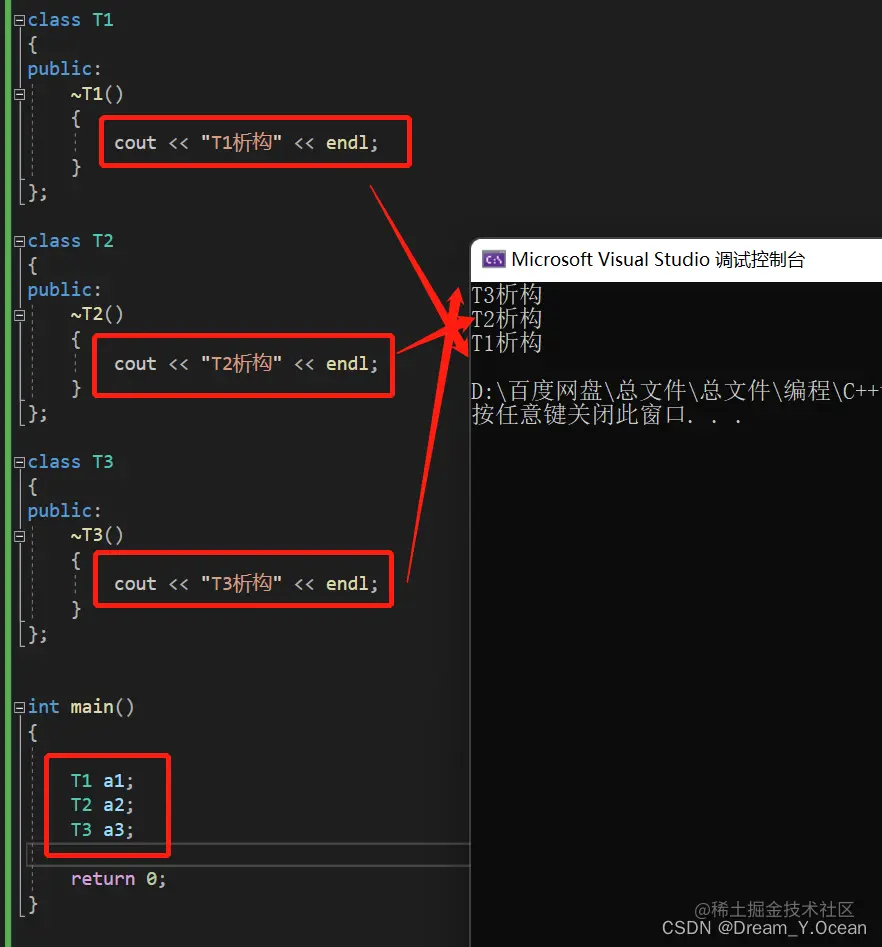Click the Microsoft Visual Studio 调试控制台 title
This screenshot has width=882, height=947.
[x=658, y=260]
